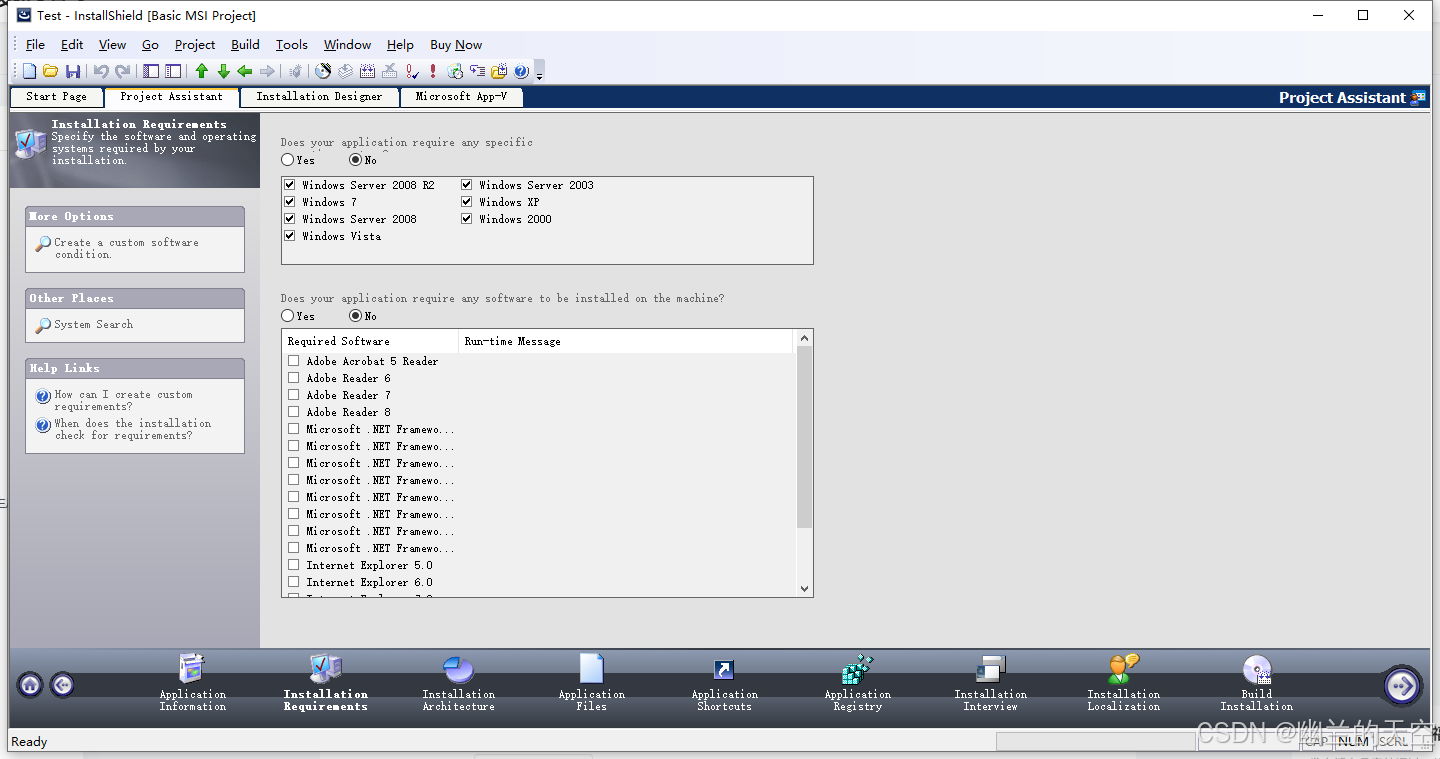
Task: Open How can I create custom requirements help
Action: [123, 401]
